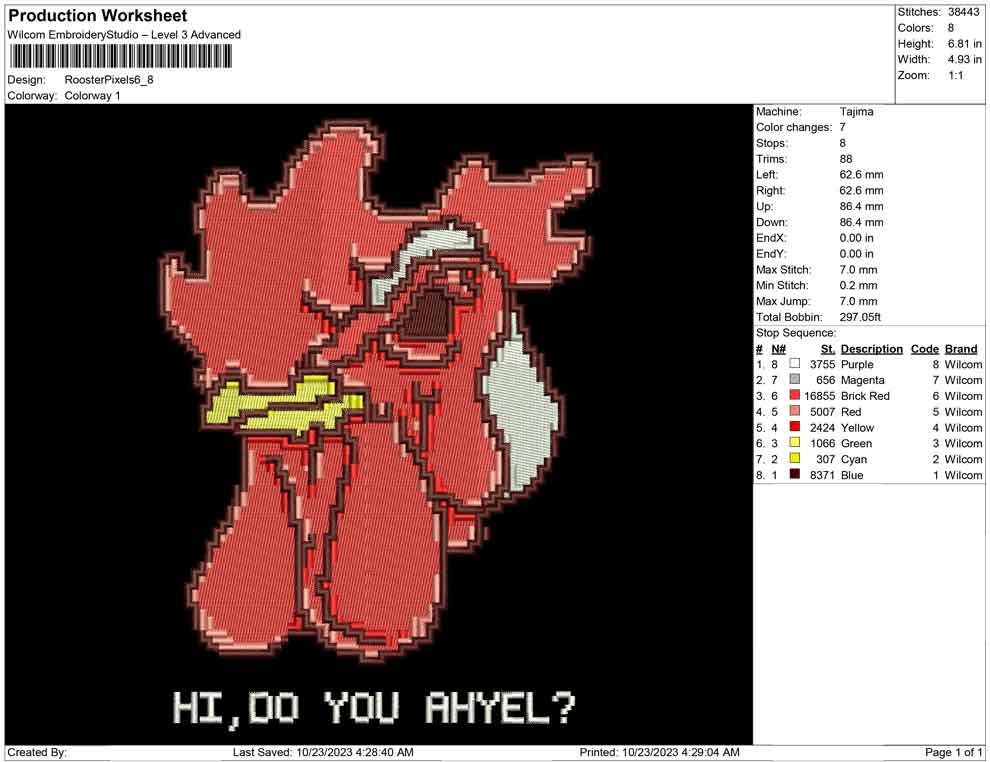The width and height of the screenshot is (990, 762).
Task: Click the "Created By:" footer label
Action: coord(37,752)
